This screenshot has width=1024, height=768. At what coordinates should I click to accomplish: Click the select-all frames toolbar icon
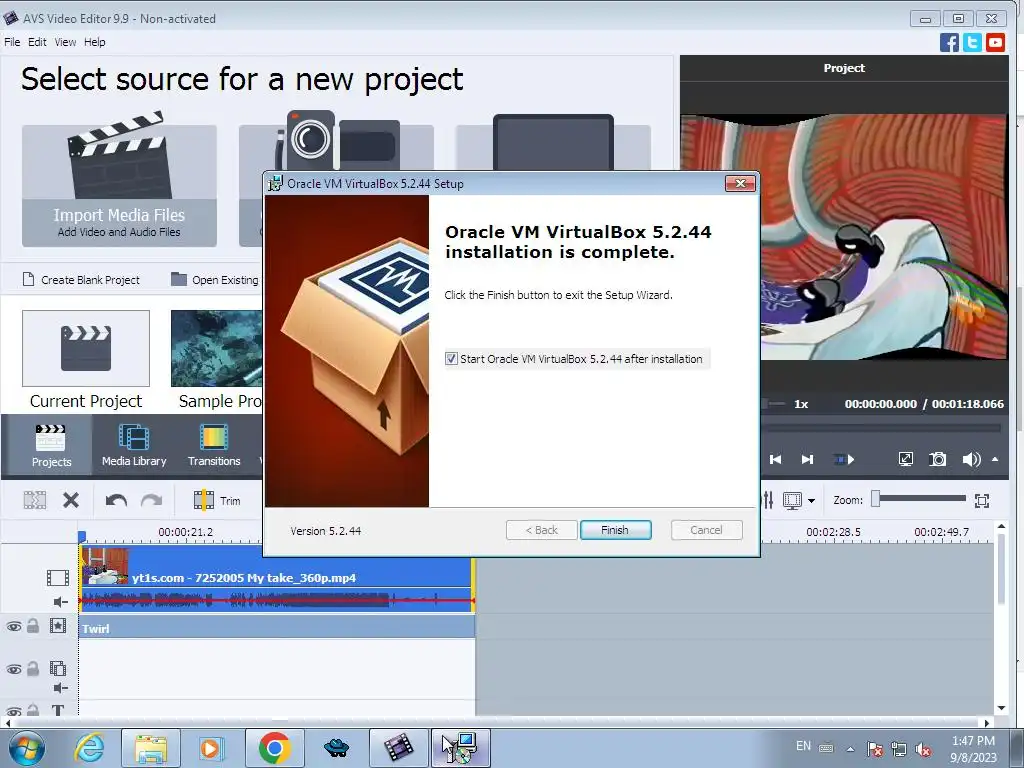pos(35,500)
